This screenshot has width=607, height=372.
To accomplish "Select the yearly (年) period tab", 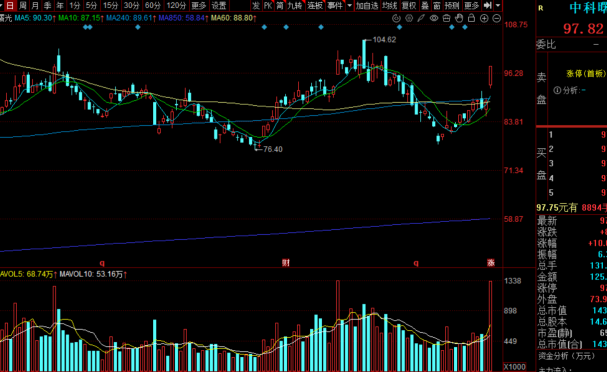I will click(60, 5).
